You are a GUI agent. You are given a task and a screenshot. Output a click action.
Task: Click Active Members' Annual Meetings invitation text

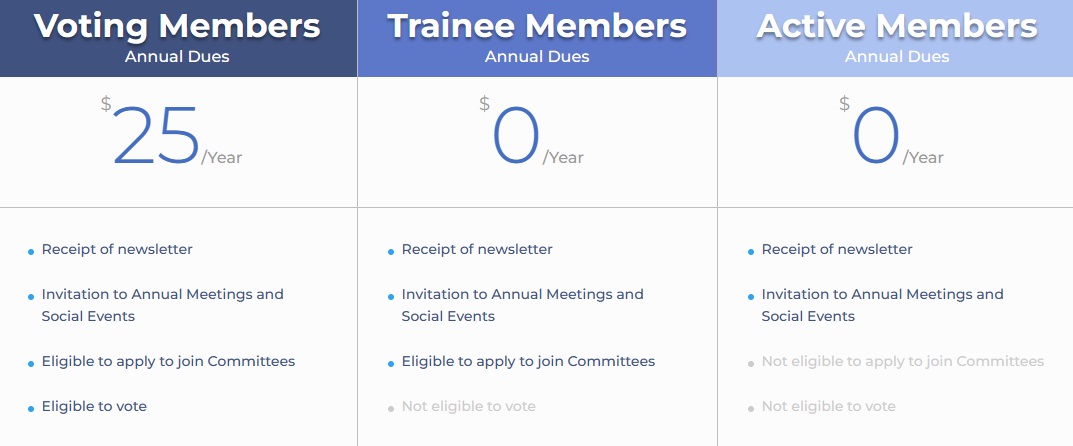tap(882, 305)
